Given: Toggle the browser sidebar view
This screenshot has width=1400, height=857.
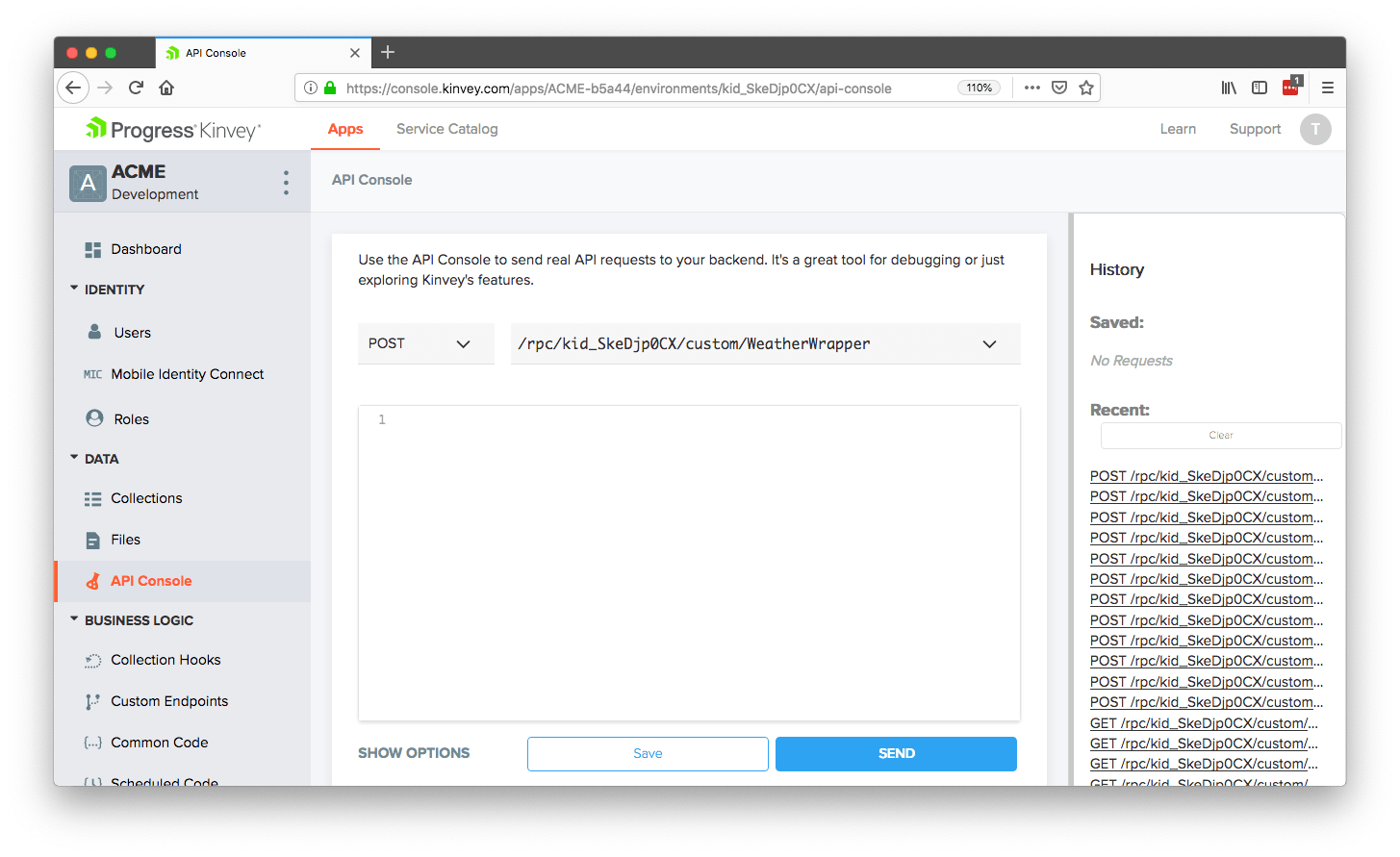Looking at the screenshot, I should pos(1260,88).
